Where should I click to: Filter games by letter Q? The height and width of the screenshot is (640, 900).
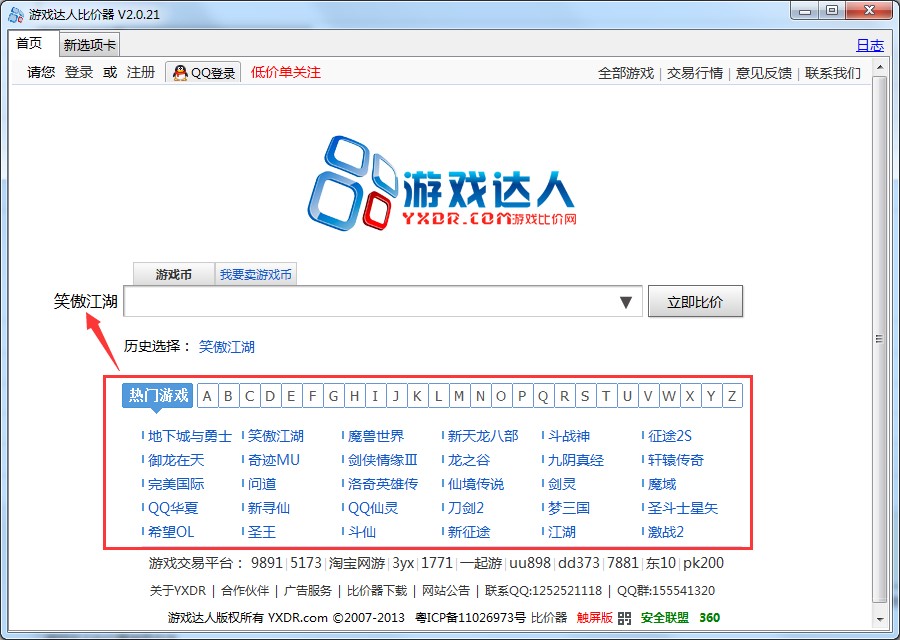point(543,396)
